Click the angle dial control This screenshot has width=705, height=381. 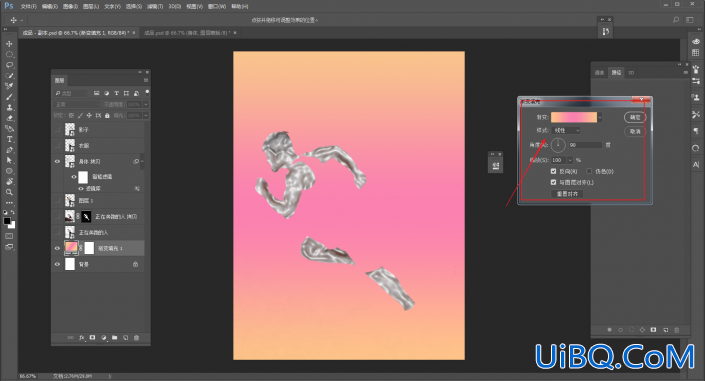pos(558,145)
